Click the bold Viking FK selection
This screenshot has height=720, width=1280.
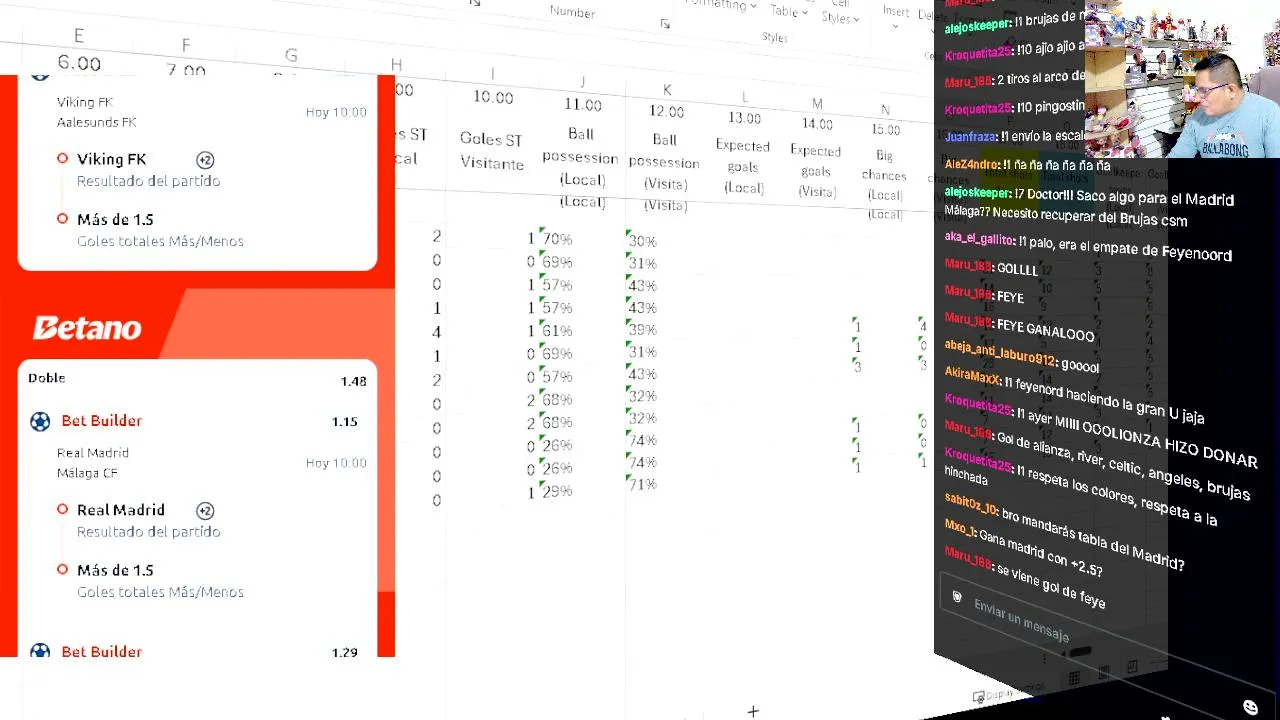tap(112, 159)
